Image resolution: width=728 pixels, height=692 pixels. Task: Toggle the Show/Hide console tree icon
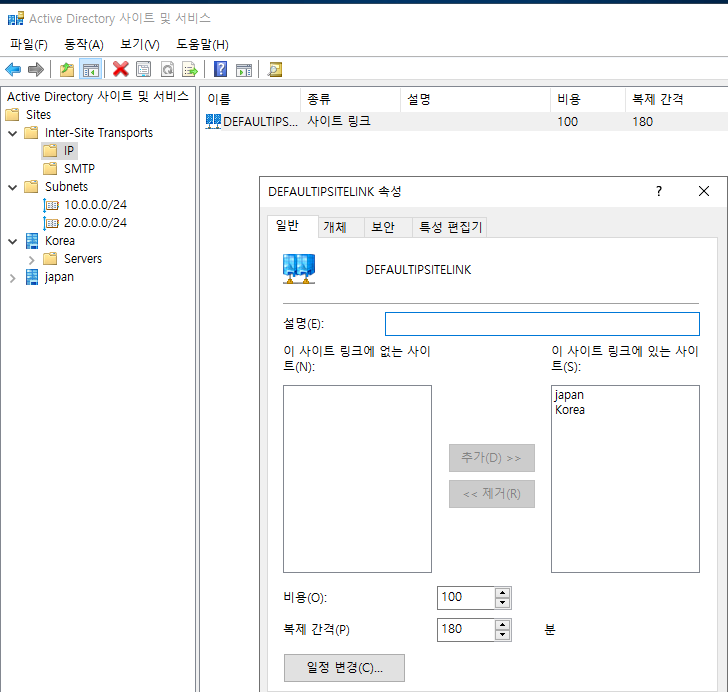click(x=91, y=70)
